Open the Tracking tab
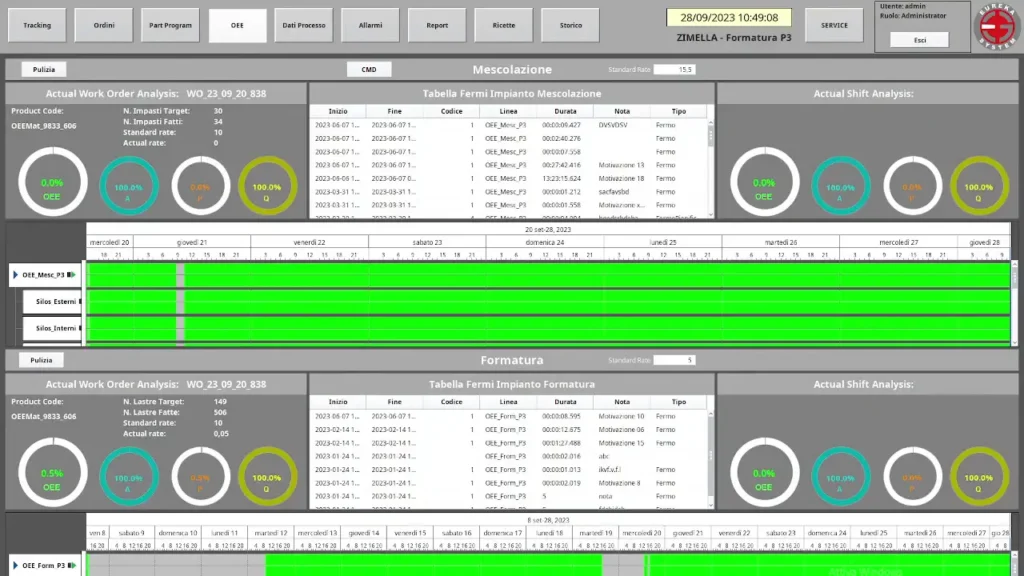Screen dimensions: 1024x576 coord(37,25)
